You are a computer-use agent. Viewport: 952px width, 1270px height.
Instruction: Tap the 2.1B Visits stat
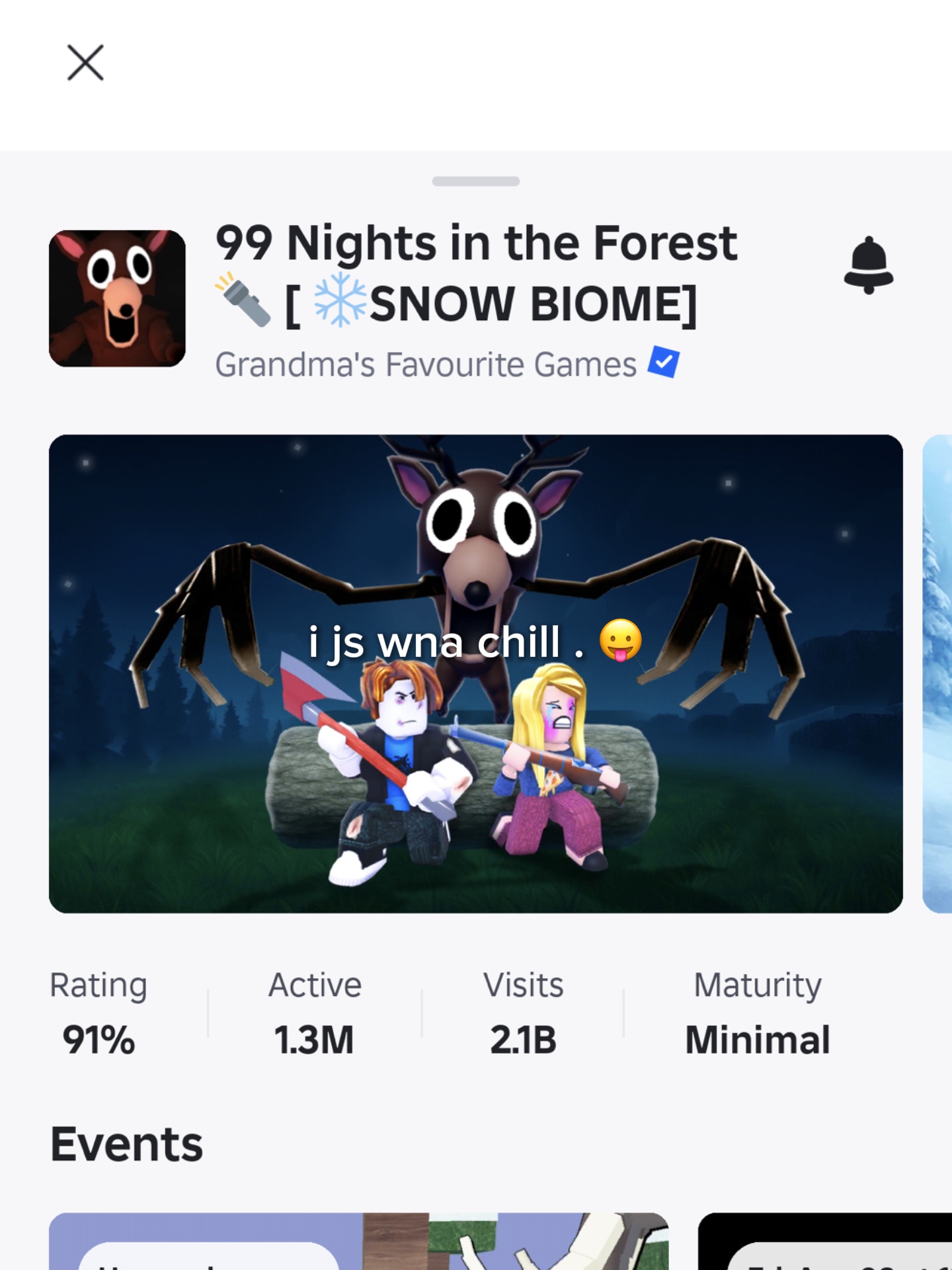[x=523, y=1012]
